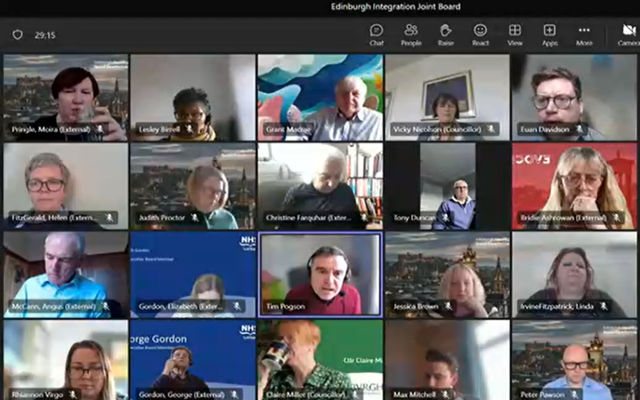Click muted mic icon beside Jessica Brown
Viewport: 640px width, 400px height.
point(448,306)
